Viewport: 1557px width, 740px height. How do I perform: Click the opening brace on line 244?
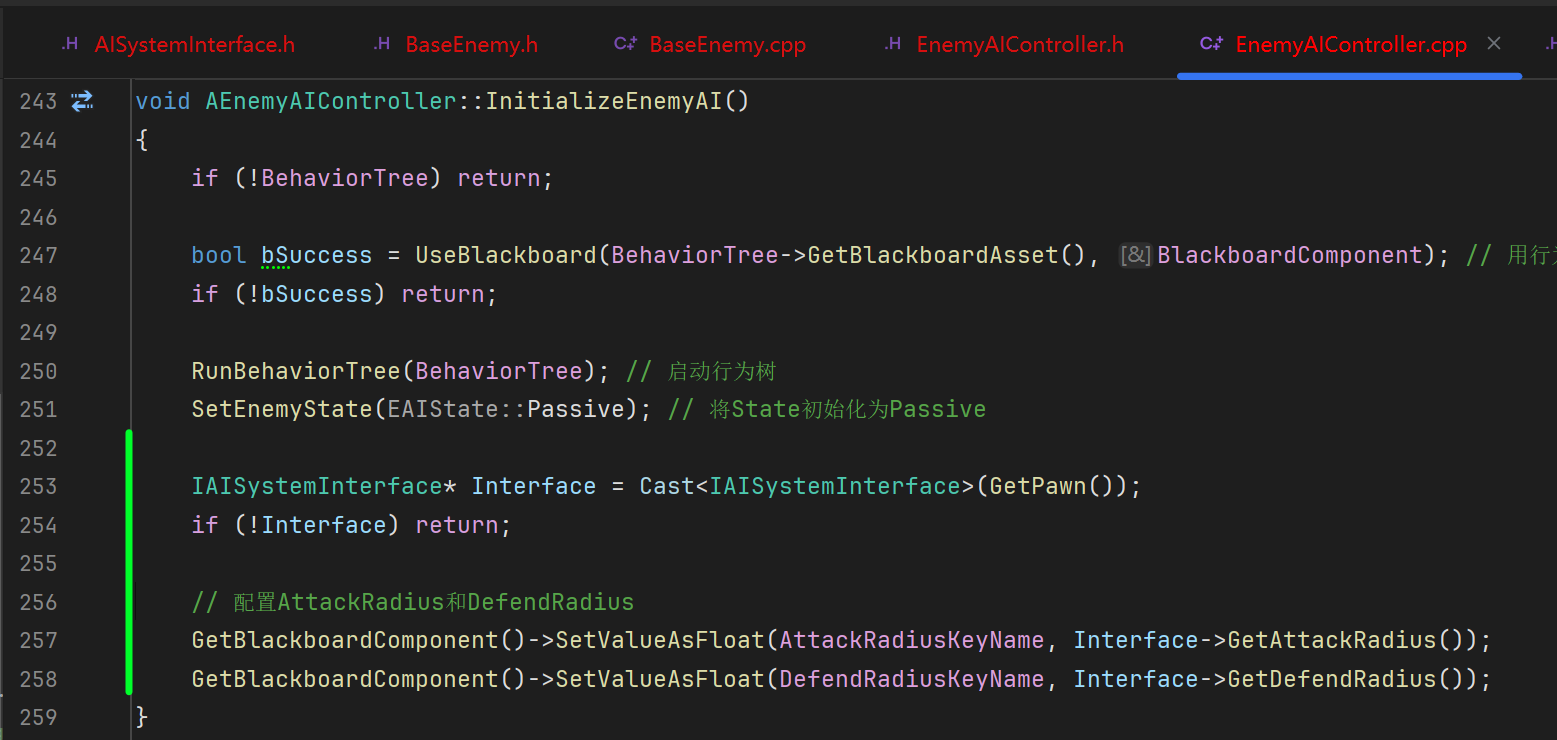pos(142,140)
